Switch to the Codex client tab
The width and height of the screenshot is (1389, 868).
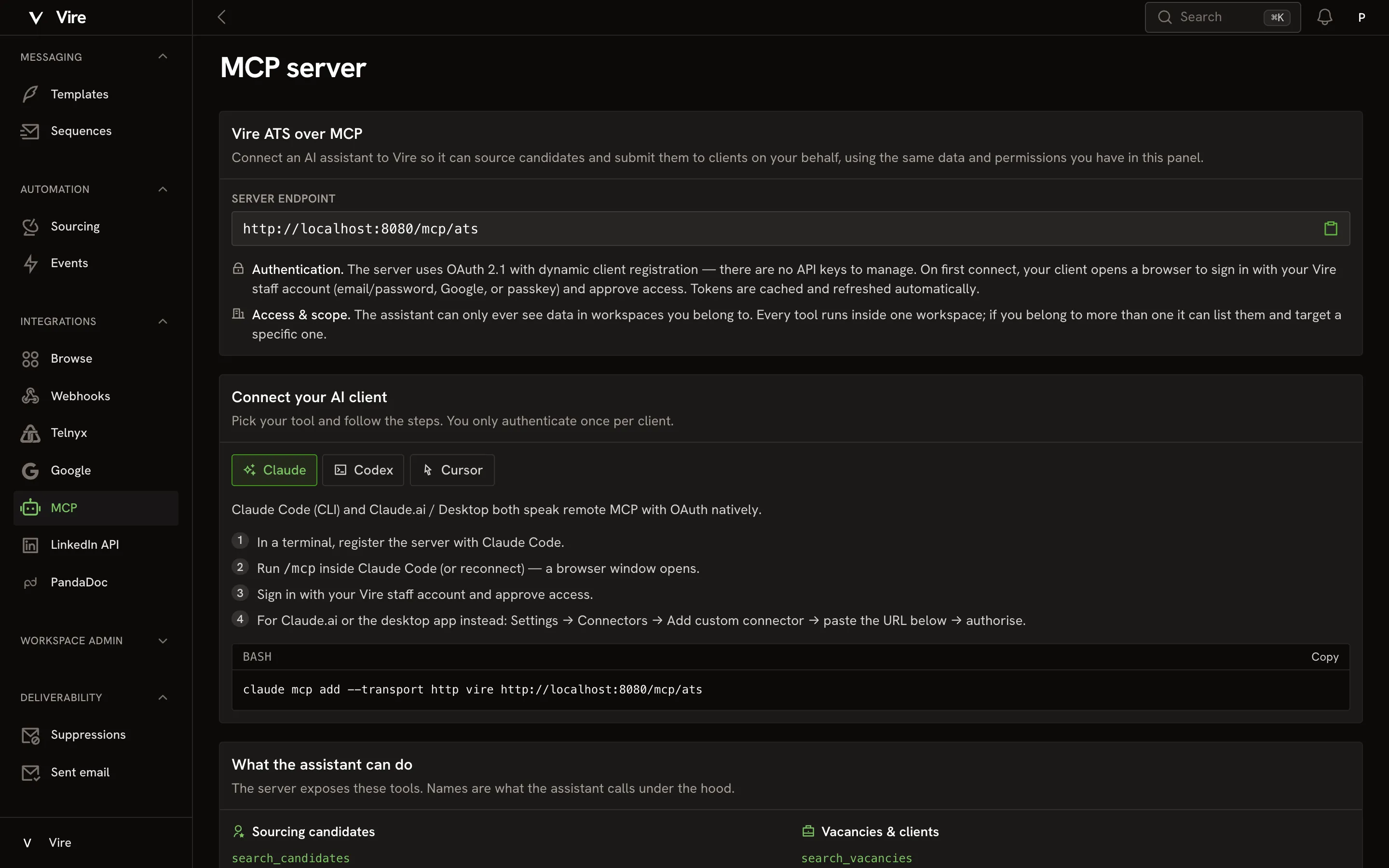(363, 470)
